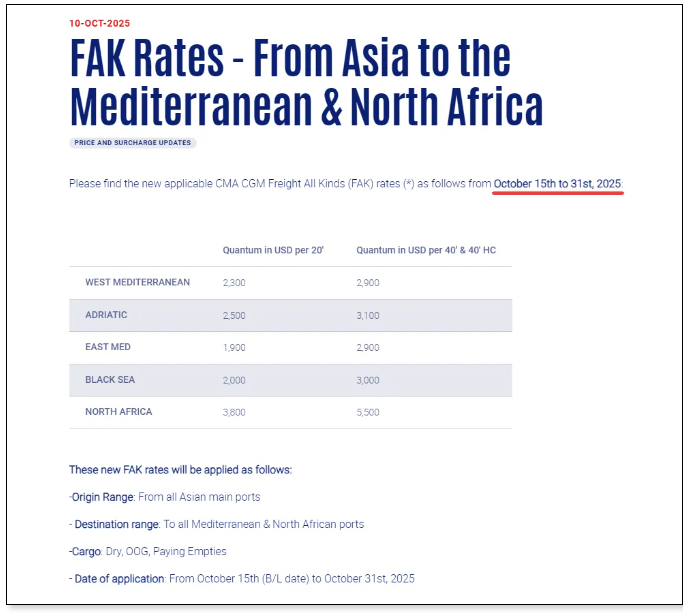Screen dimensions: 689x614
Task: Click the "Date of application" label
Action: 119,578
